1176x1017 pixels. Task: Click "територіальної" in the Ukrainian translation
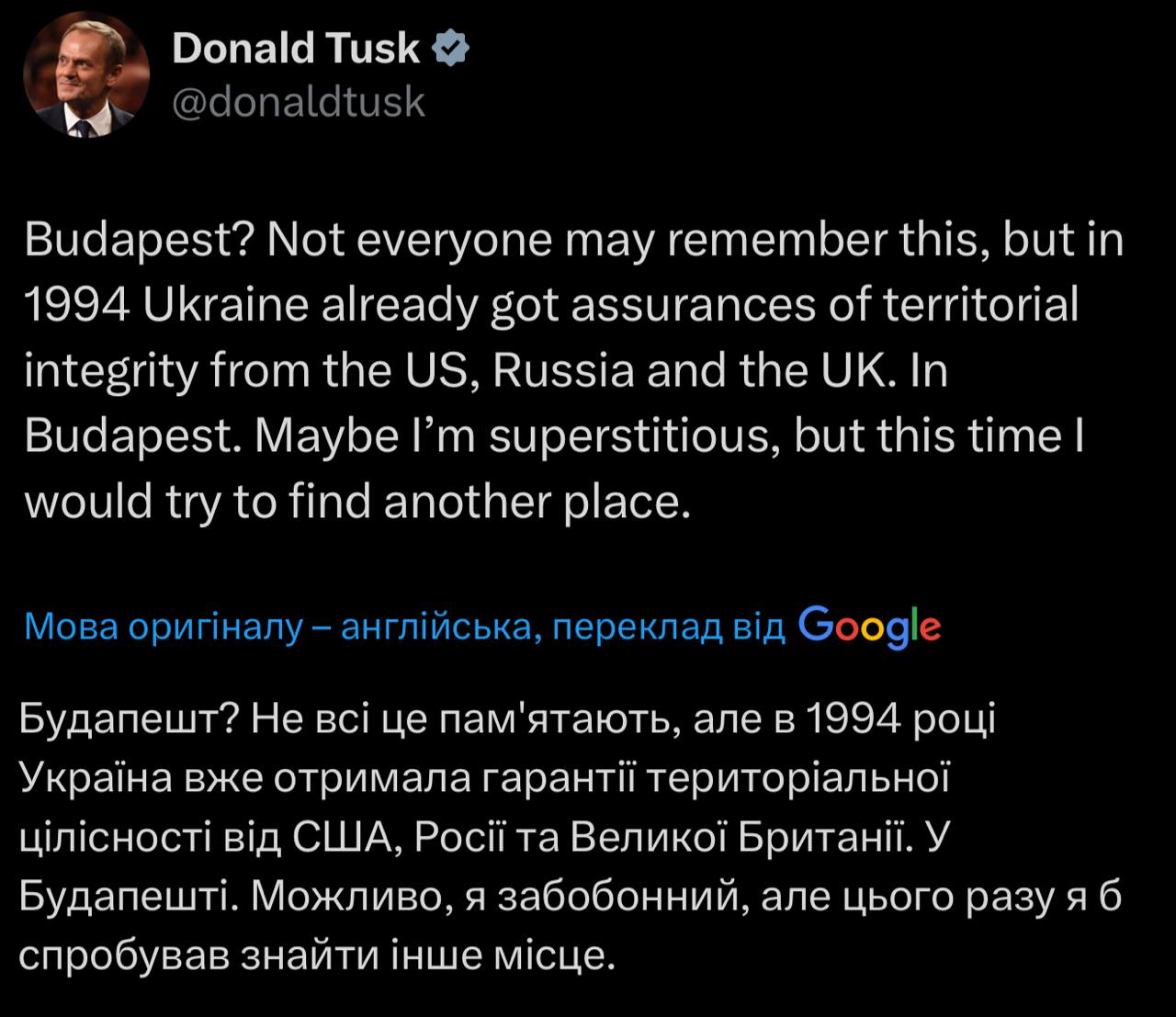[x=797, y=778]
